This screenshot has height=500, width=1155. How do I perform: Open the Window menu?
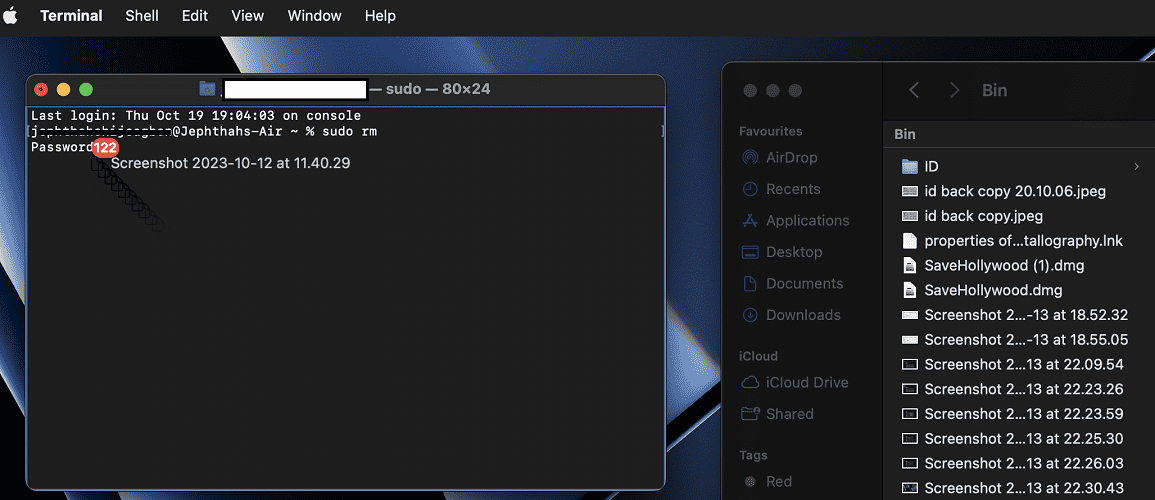pyautogui.click(x=314, y=16)
